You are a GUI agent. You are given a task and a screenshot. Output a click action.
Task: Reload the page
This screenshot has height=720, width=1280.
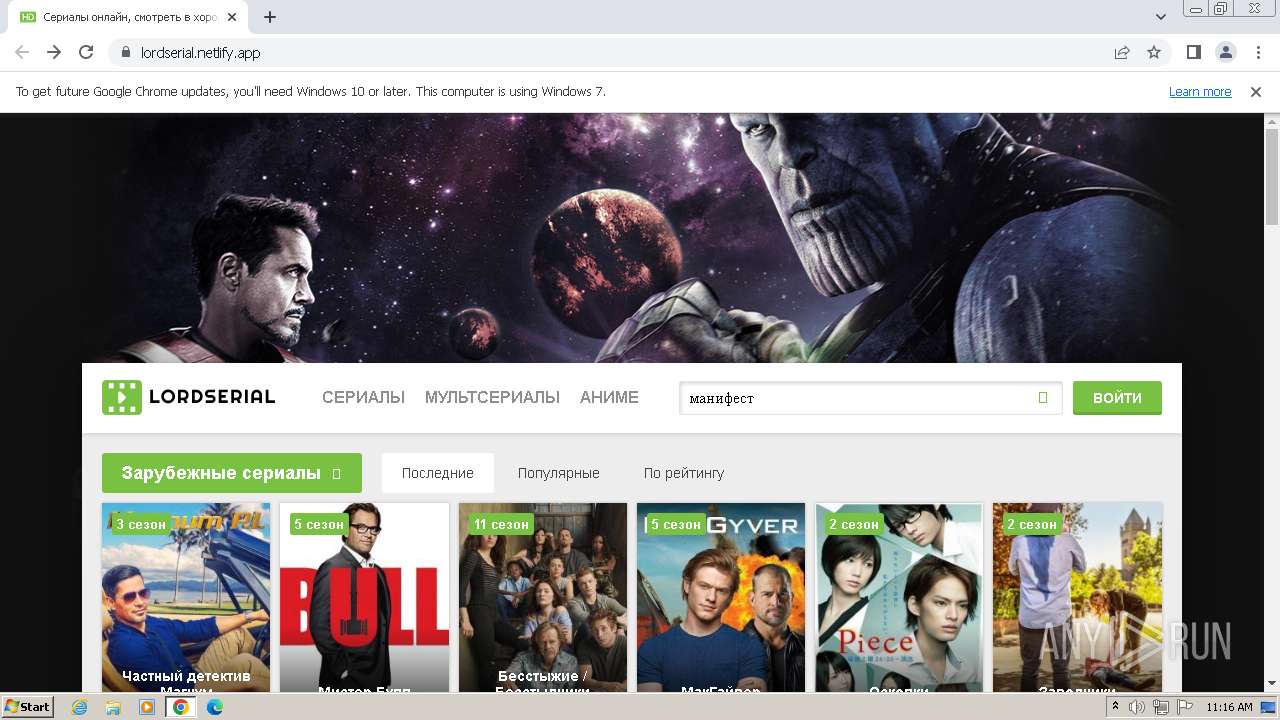pyautogui.click(x=86, y=52)
